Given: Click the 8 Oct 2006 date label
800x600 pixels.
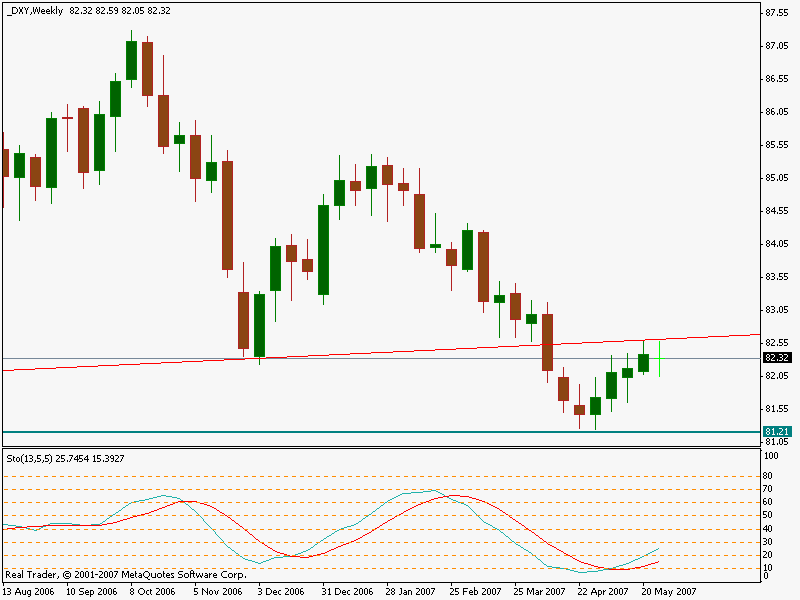Looking at the screenshot, I should (153, 591).
